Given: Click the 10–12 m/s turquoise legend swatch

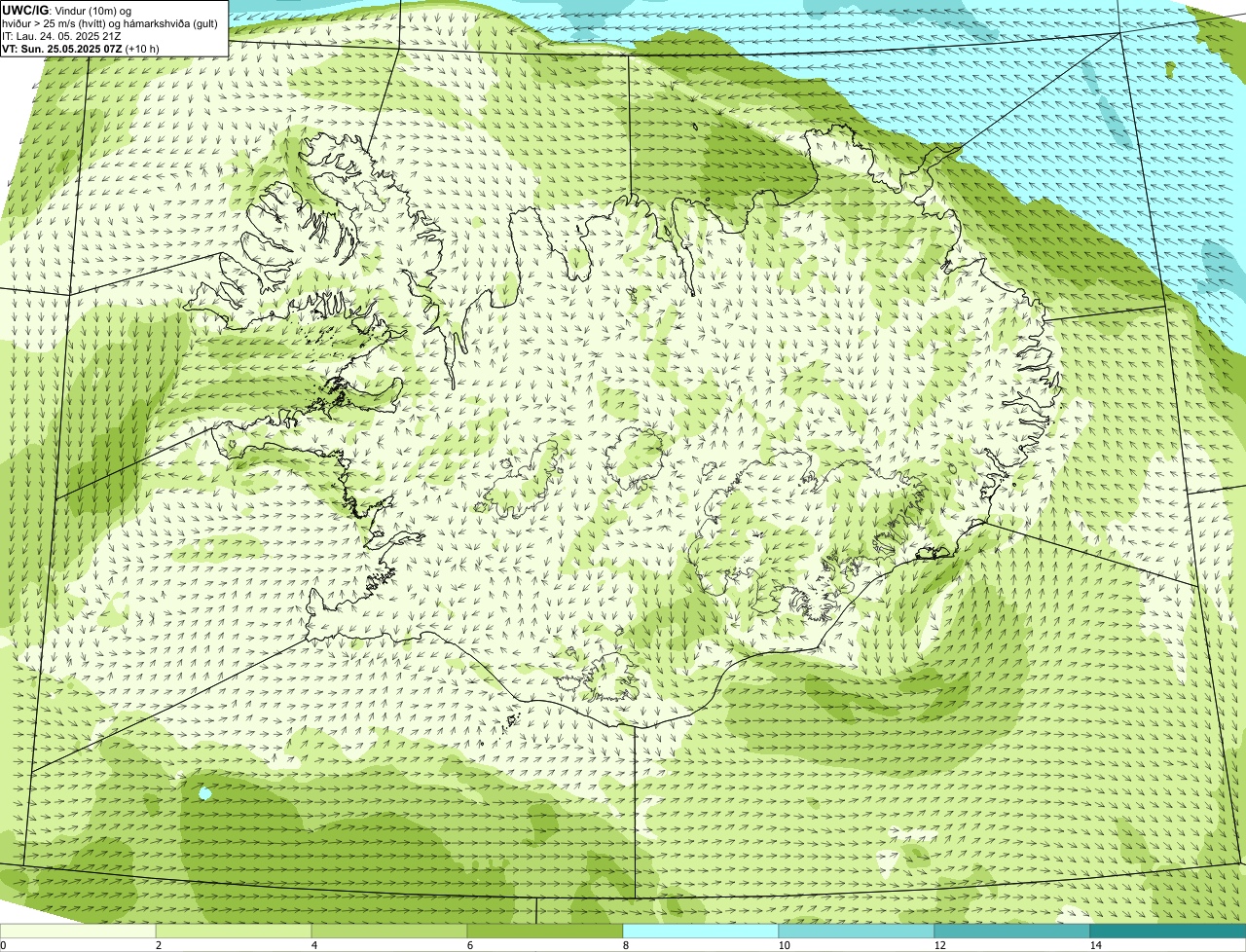Looking at the screenshot, I should pyautogui.click(x=857, y=931).
